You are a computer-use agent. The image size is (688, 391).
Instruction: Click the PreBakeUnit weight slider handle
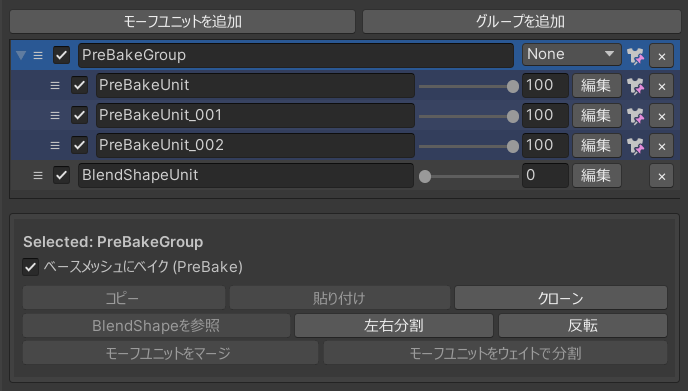(x=512, y=86)
